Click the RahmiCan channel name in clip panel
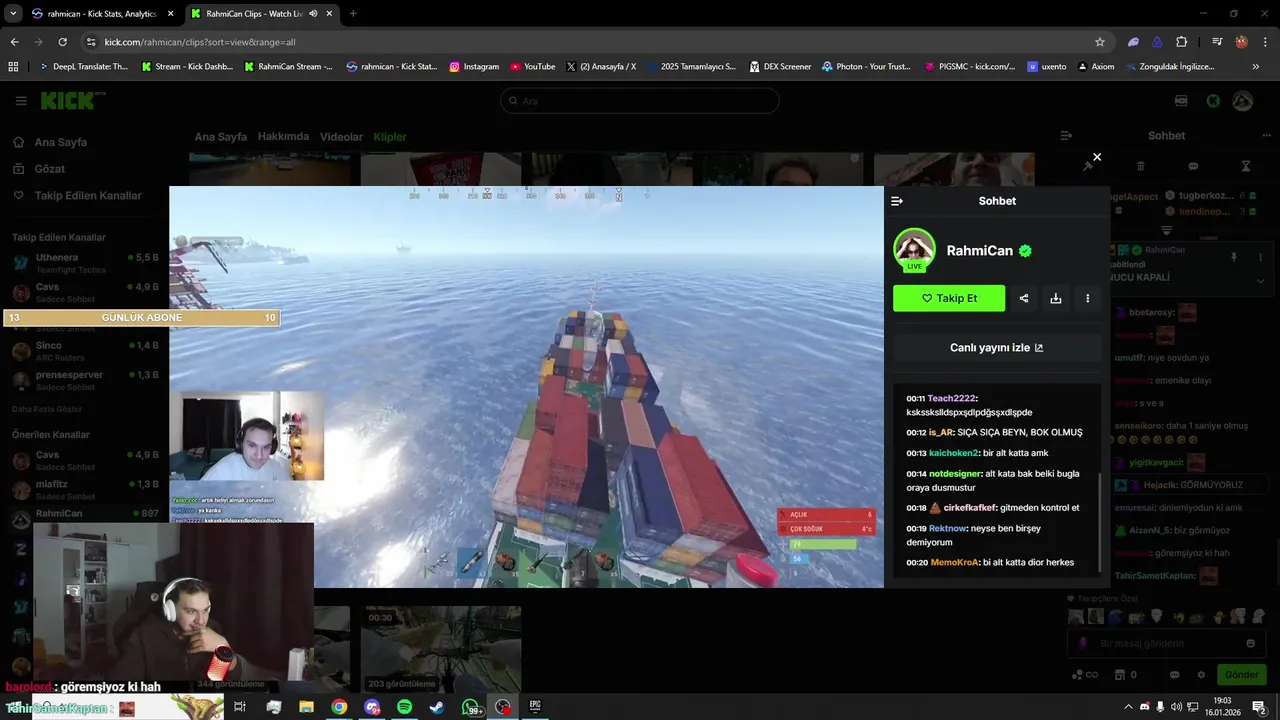 (980, 251)
